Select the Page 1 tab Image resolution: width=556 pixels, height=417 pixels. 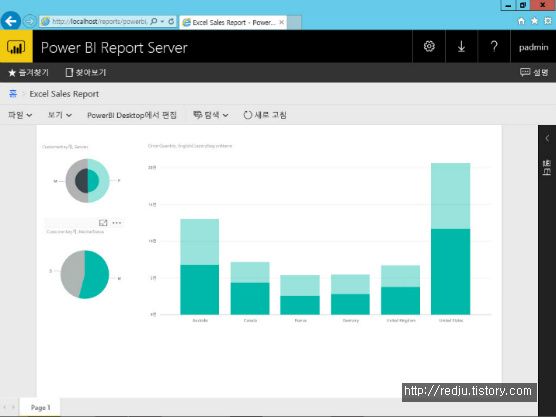click(40, 407)
